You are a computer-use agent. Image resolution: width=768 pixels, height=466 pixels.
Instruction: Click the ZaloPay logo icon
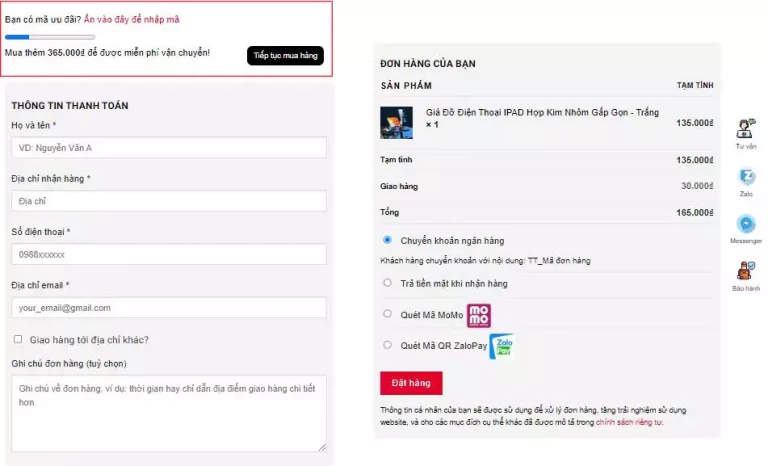point(502,346)
